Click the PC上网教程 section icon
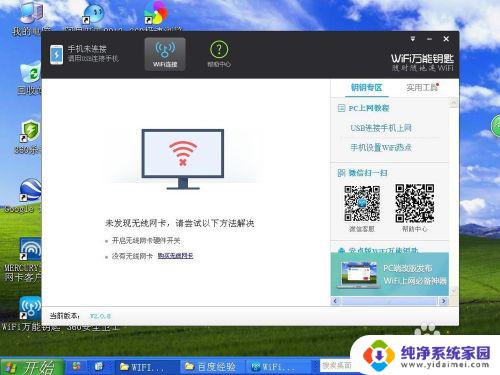 point(341,108)
